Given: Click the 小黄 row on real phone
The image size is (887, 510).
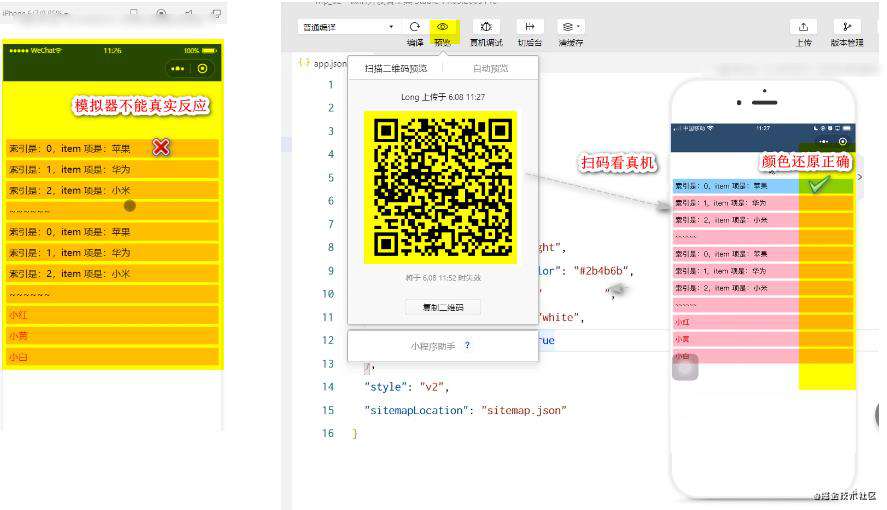Looking at the screenshot, I should coord(763,339).
